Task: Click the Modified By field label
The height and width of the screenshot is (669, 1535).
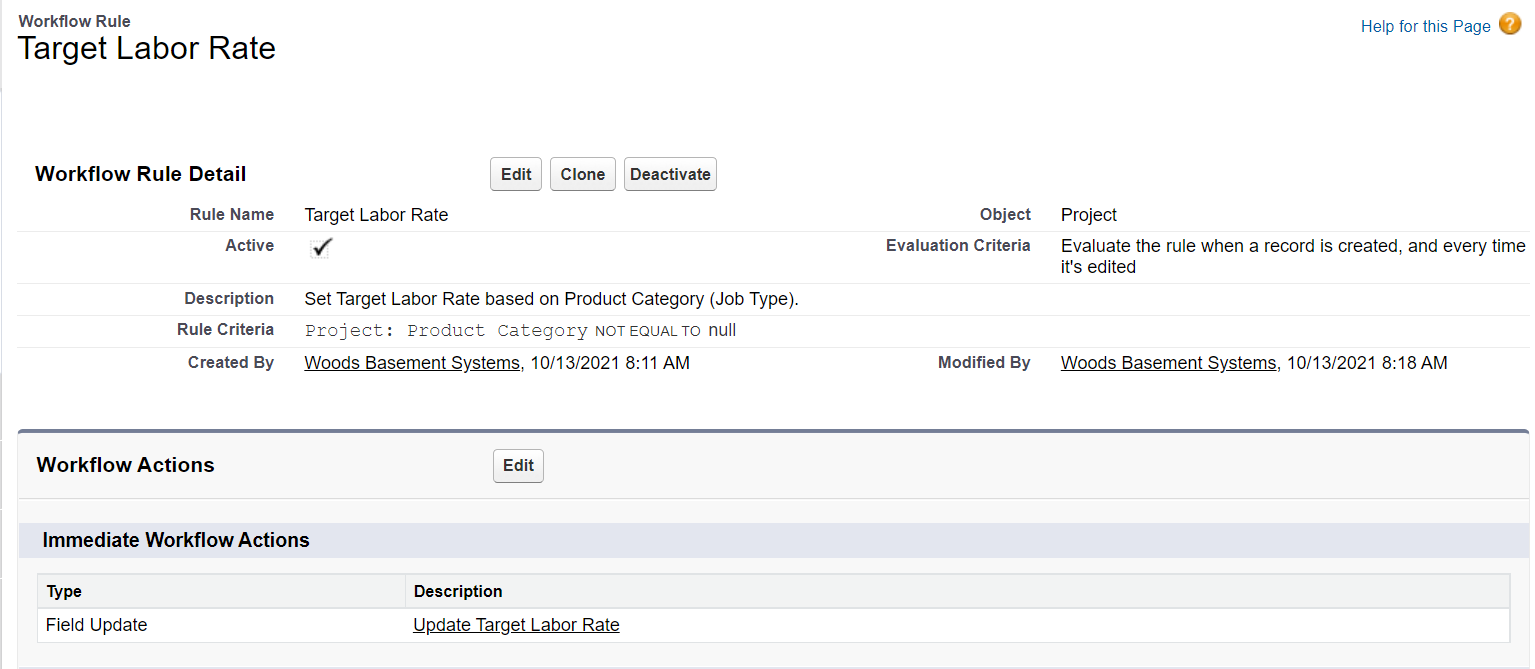Action: click(x=984, y=363)
